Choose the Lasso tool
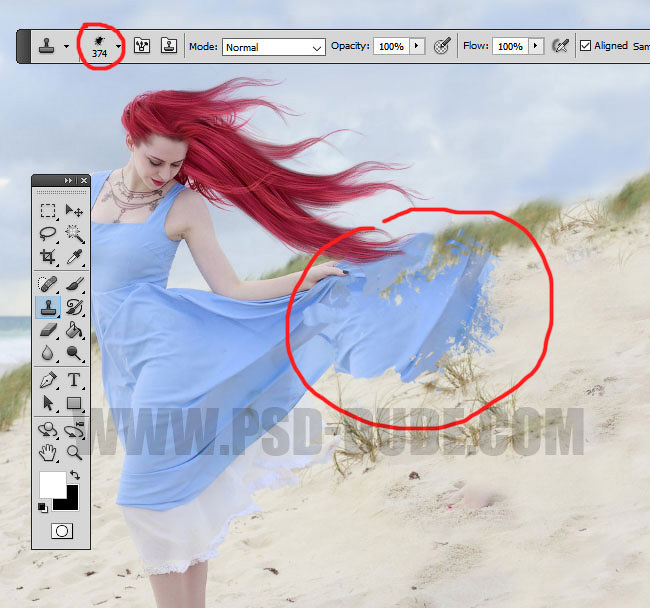This screenshot has width=650, height=608. (x=48, y=233)
